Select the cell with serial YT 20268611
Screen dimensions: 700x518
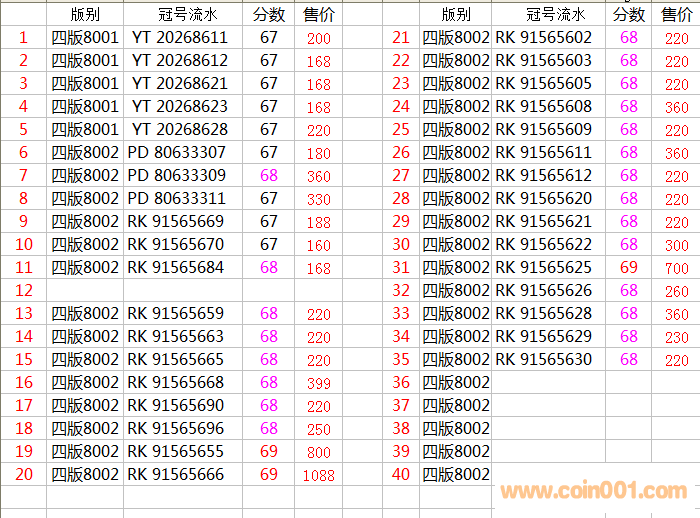[x=180, y=38]
